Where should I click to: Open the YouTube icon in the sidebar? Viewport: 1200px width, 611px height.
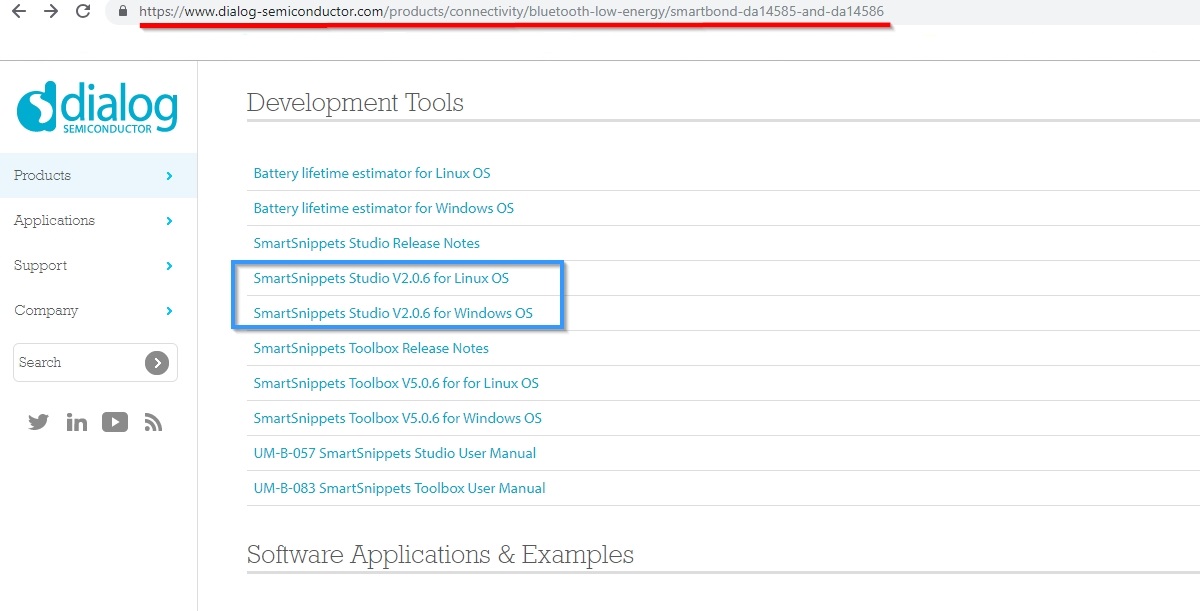(x=115, y=422)
